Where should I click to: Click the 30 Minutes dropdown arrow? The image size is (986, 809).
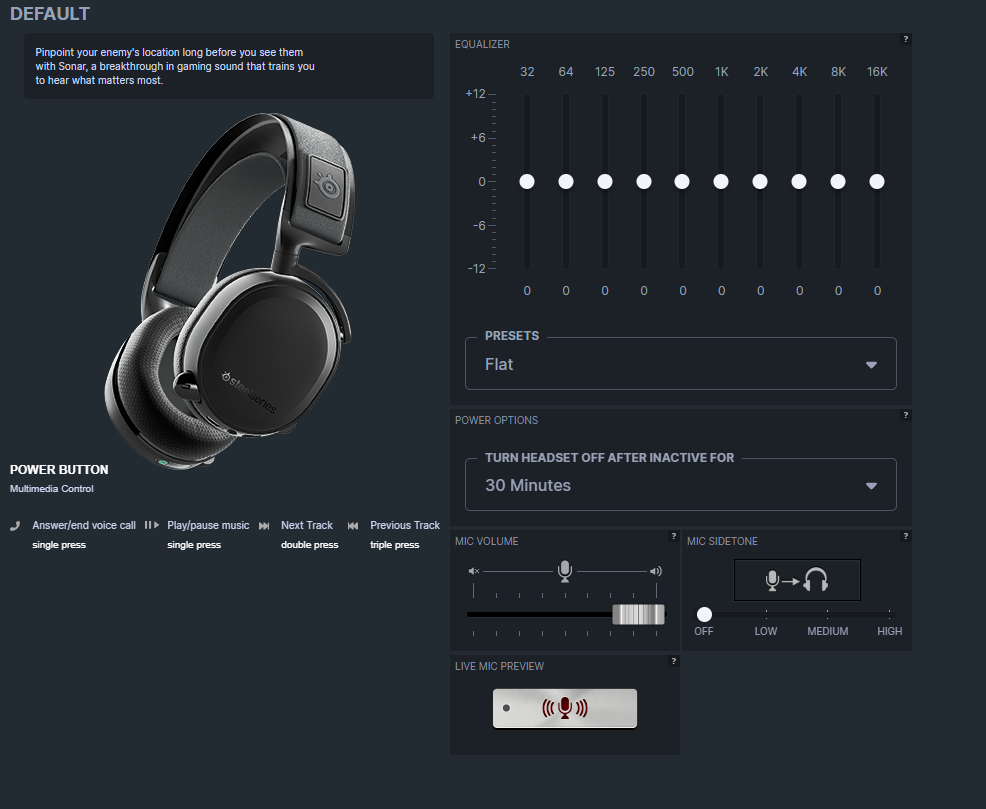(871, 485)
